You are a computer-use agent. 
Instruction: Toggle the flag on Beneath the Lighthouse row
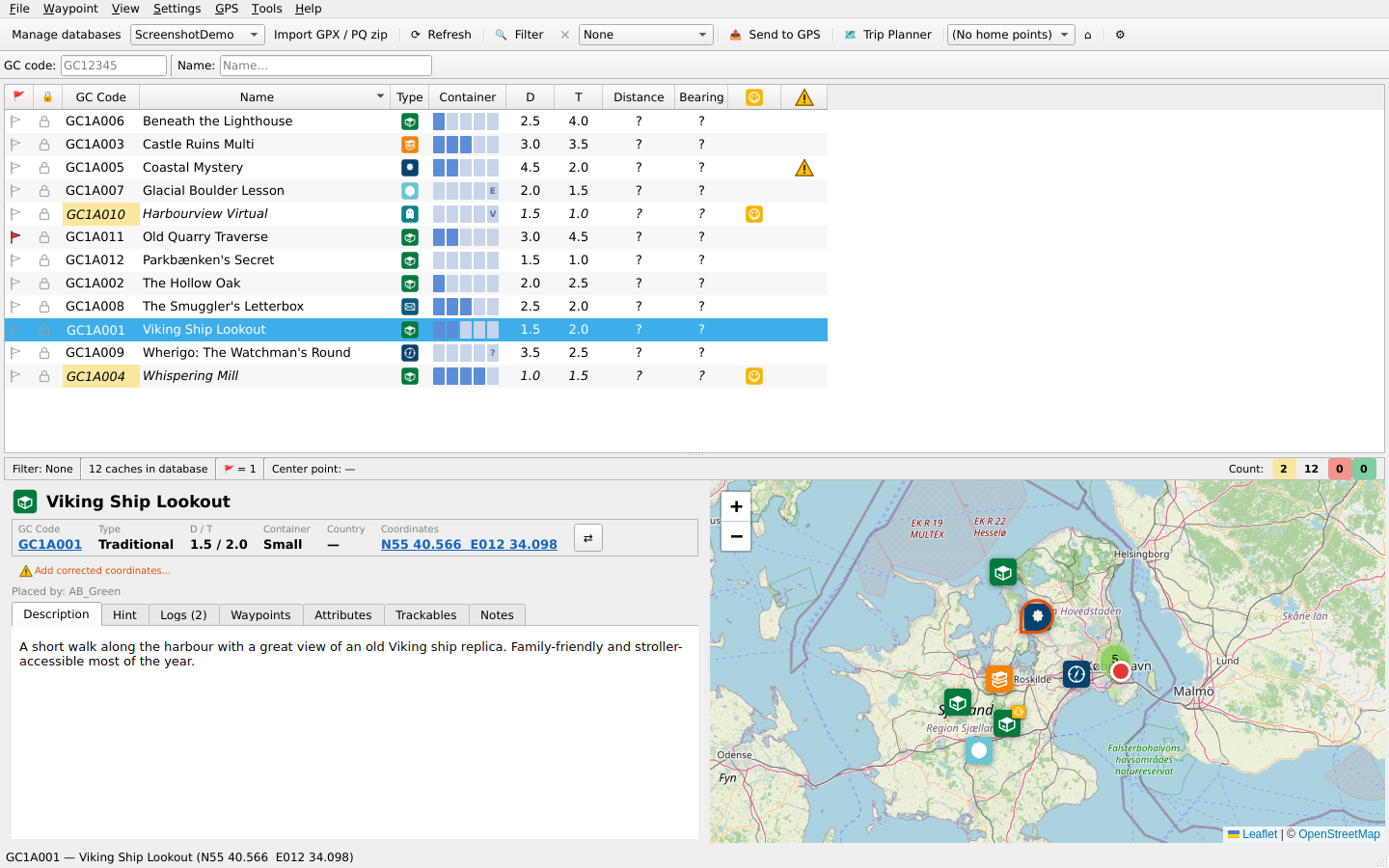tap(15, 122)
